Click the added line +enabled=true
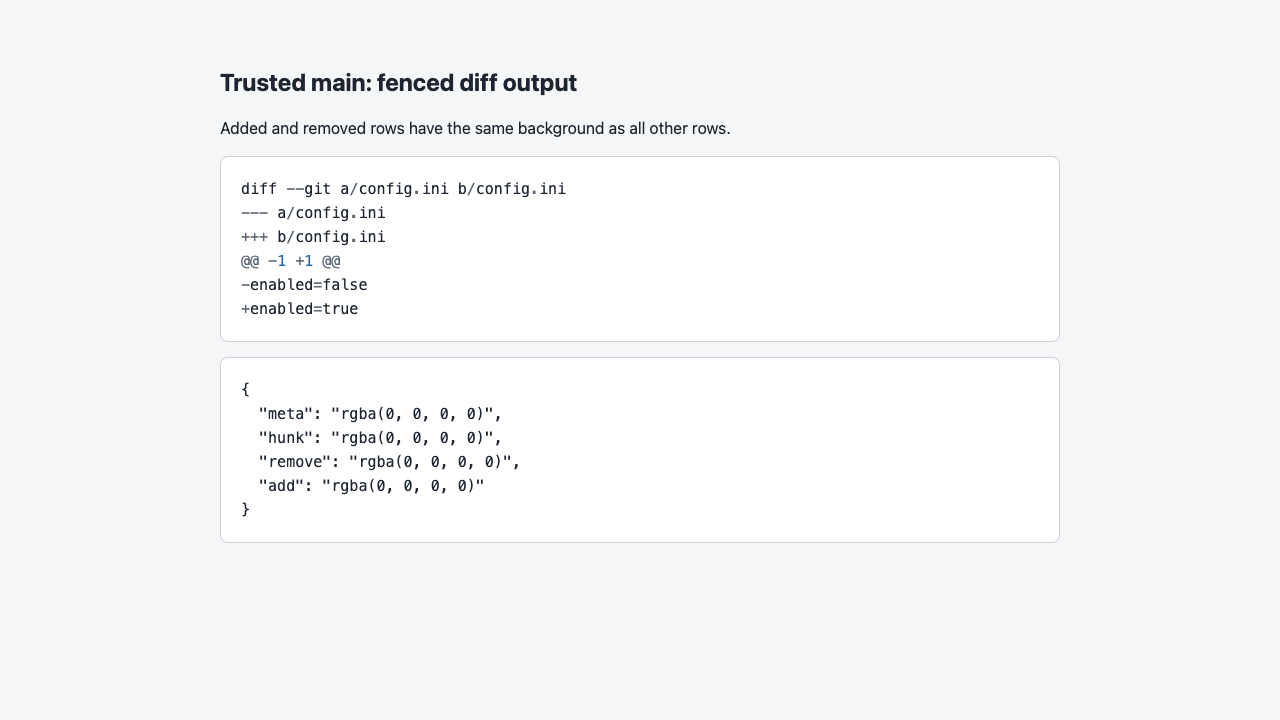This screenshot has height=720, width=1280. point(299,309)
